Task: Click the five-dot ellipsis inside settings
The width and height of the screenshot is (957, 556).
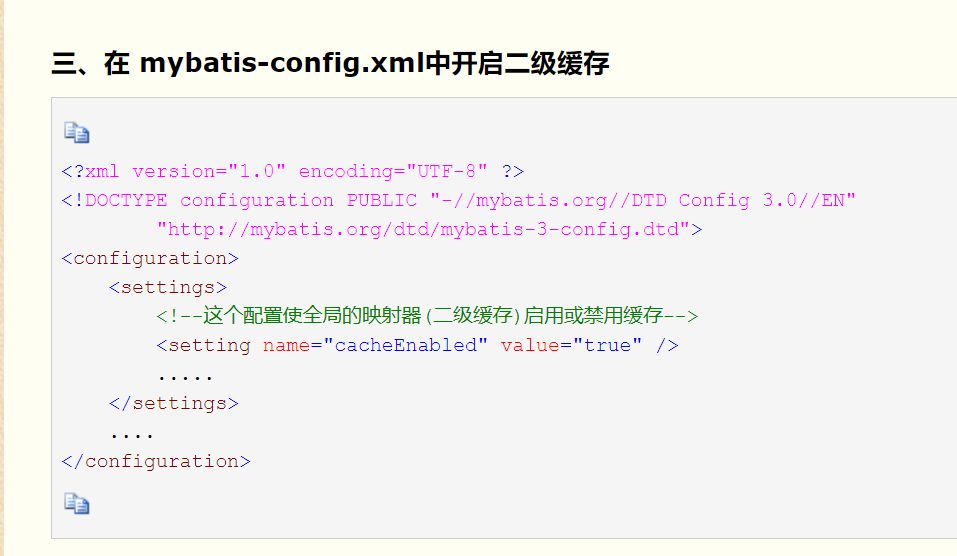Action: point(185,378)
